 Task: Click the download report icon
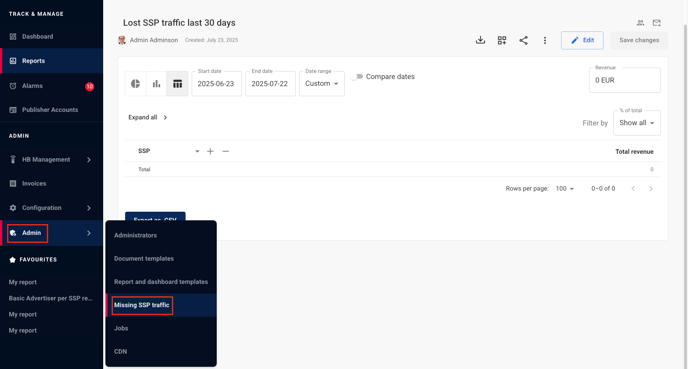480,40
